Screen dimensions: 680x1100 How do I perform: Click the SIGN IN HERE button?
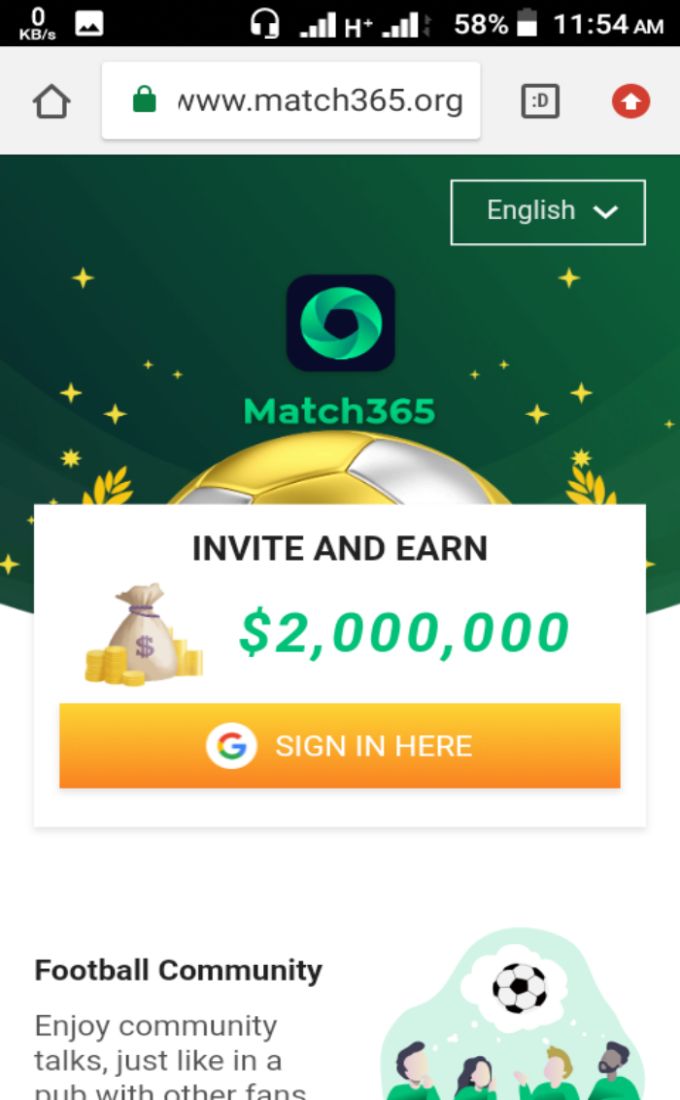[340, 746]
